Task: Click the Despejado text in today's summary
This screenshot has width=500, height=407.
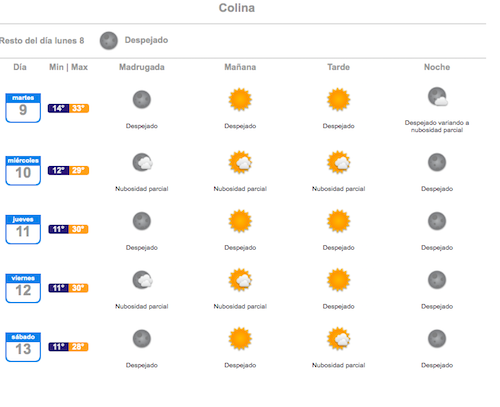Action: pyautogui.click(x=146, y=40)
